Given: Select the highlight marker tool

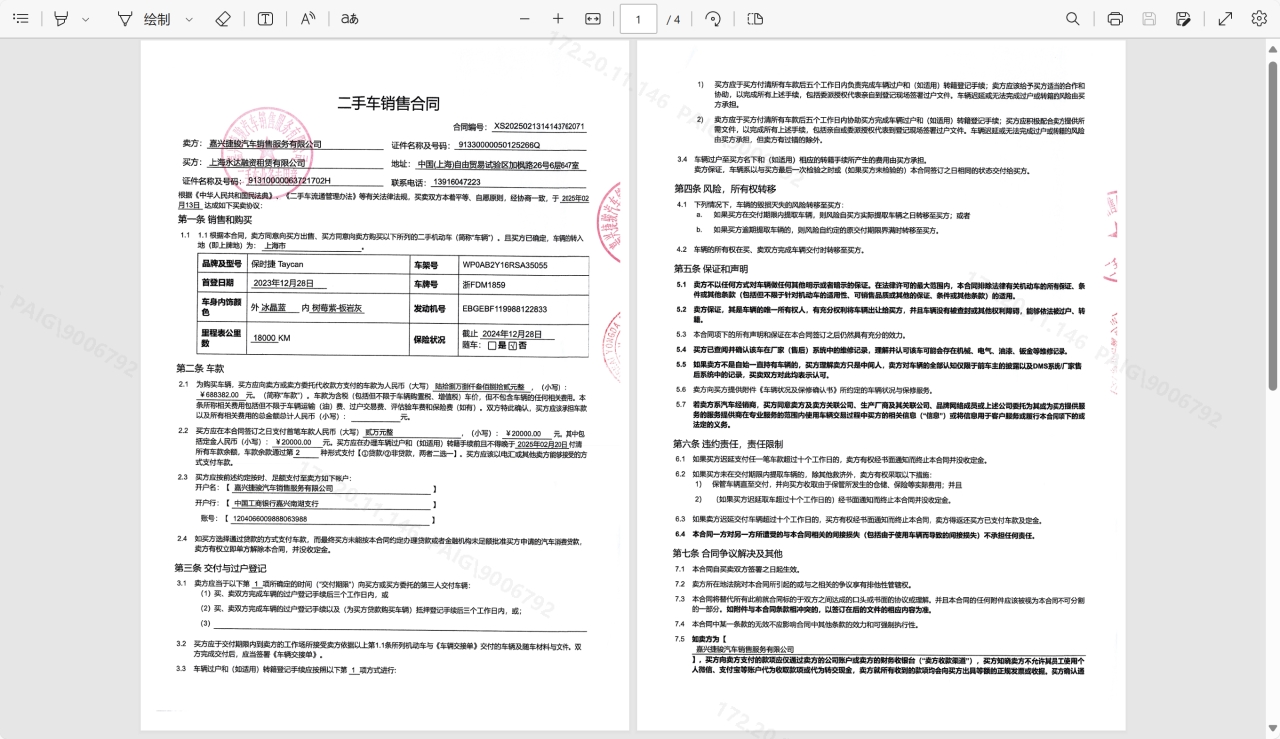Looking at the screenshot, I should [62, 19].
